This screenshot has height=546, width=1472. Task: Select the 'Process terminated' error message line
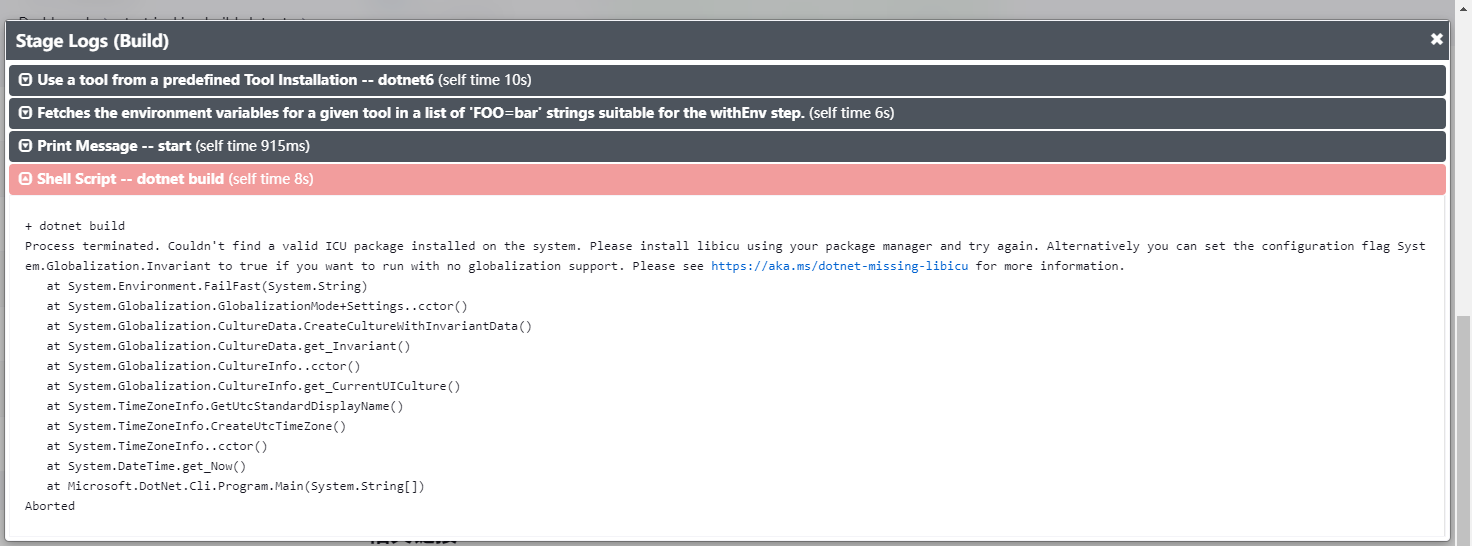[x=725, y=256]
